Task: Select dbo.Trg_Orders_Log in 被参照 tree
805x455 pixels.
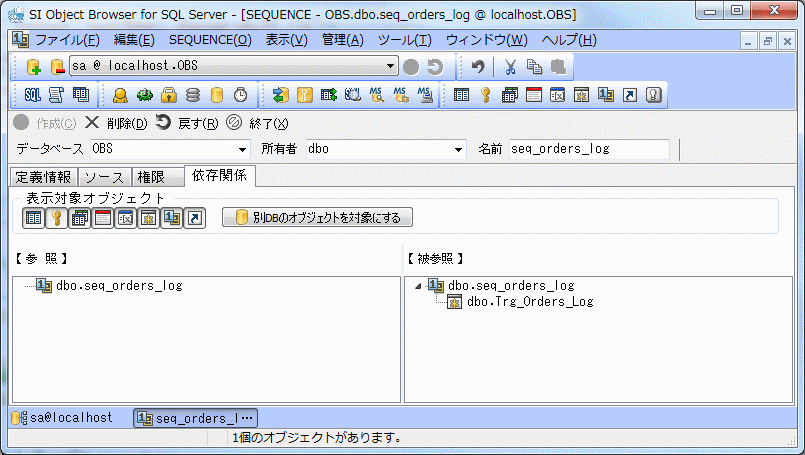Action: tap(529, 301)
